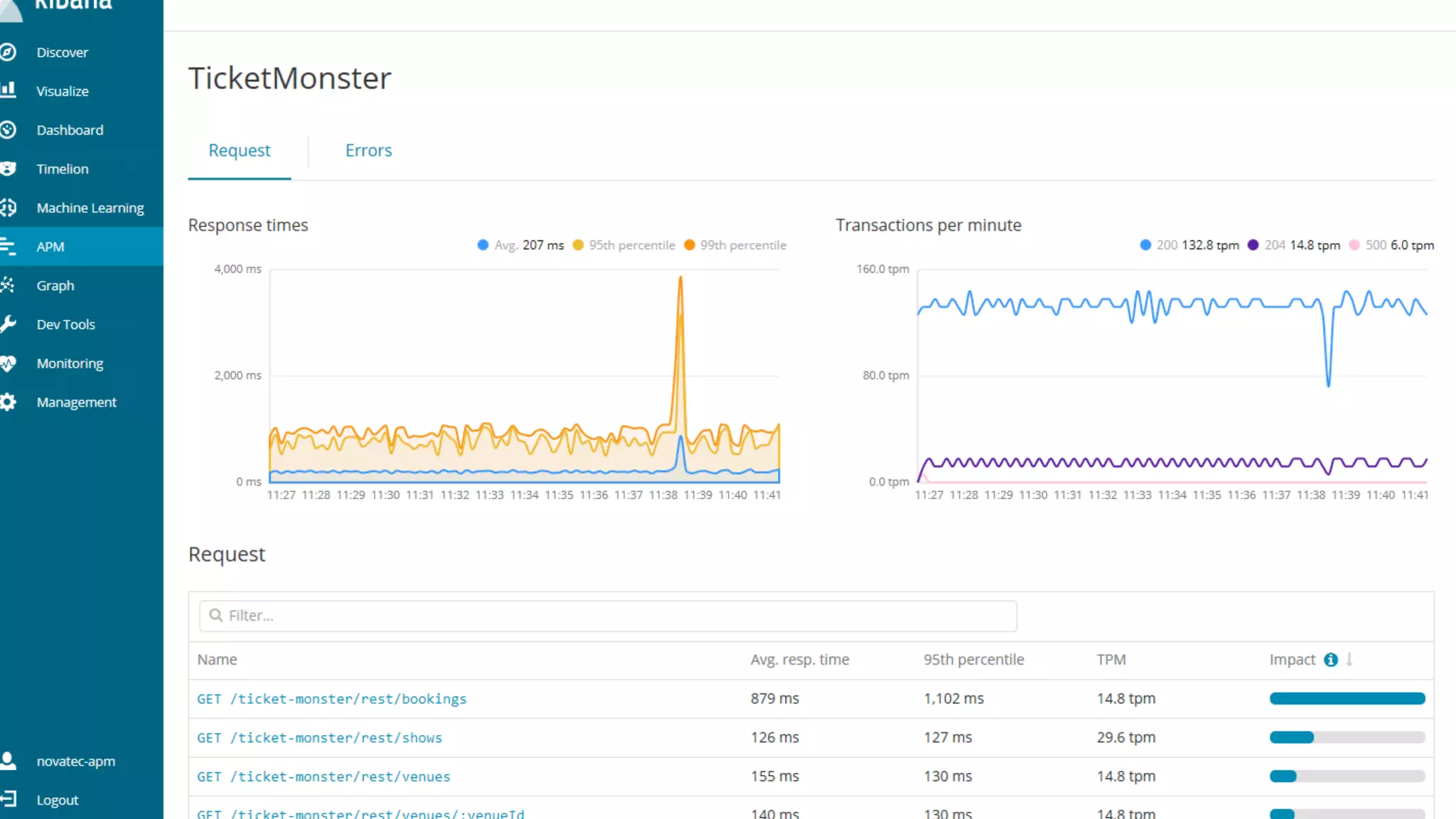Sort by Impact column header
The height and width of the screenshot is (819, 1456).
(x=1292, y=660)
